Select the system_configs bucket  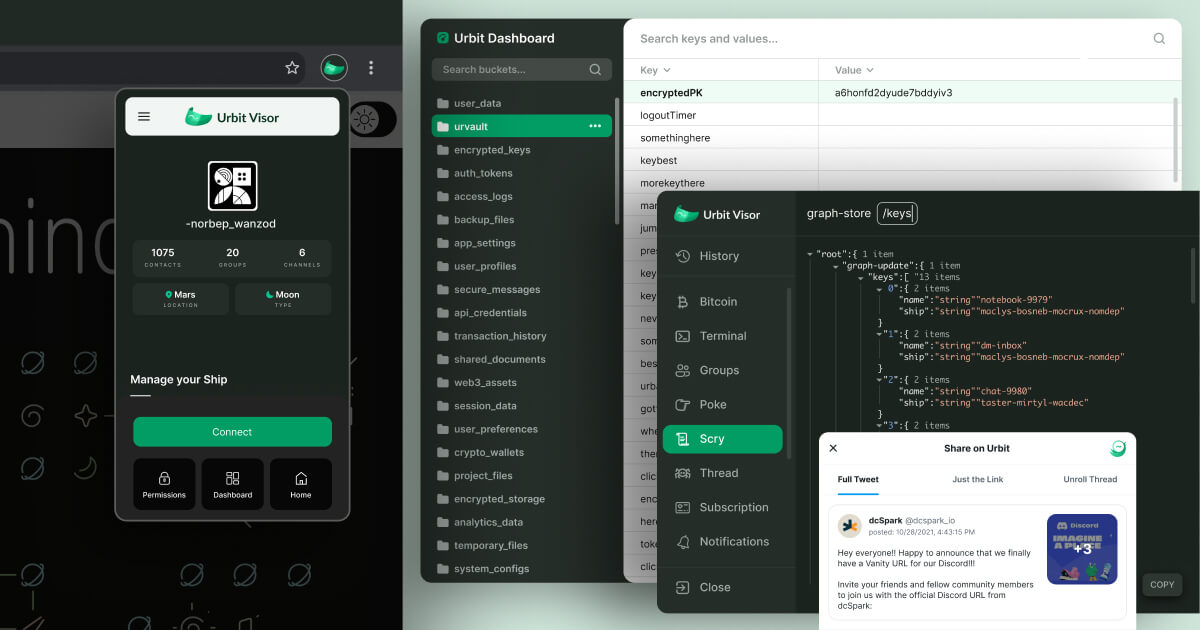(521, 569)
